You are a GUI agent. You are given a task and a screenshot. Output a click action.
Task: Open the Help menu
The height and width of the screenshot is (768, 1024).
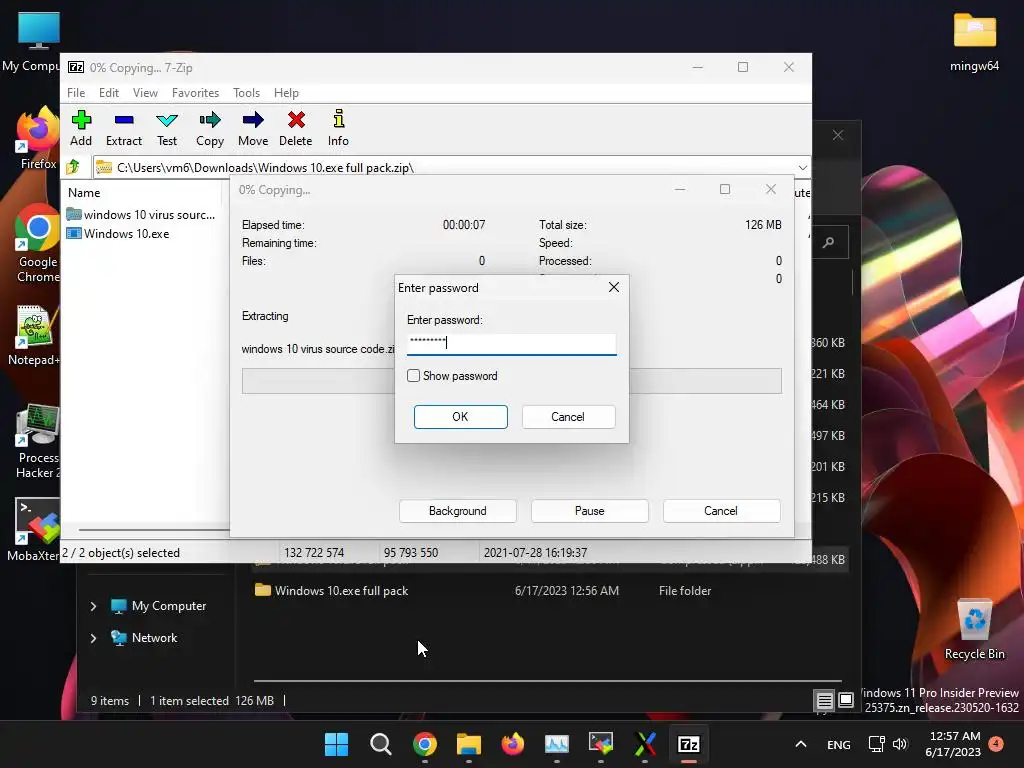point(286,93)
